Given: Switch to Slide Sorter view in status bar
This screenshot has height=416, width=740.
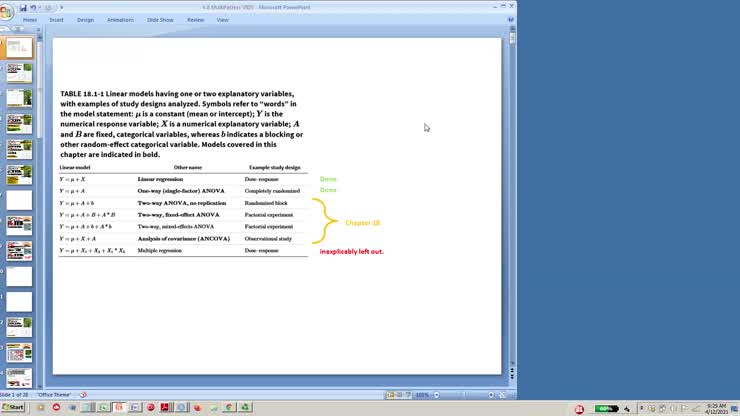Looking at the screenshot, I should [x=399, y=395].
